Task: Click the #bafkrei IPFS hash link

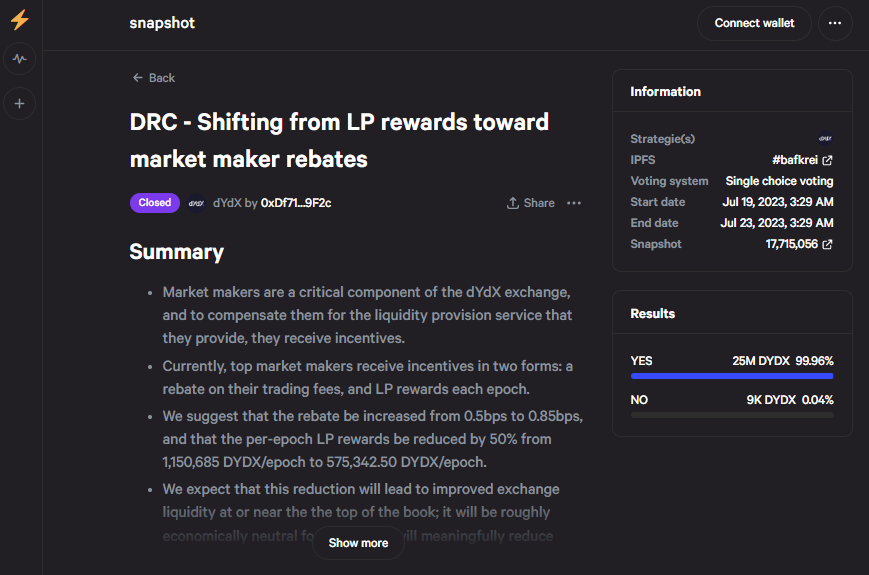Action: [795, 160]
